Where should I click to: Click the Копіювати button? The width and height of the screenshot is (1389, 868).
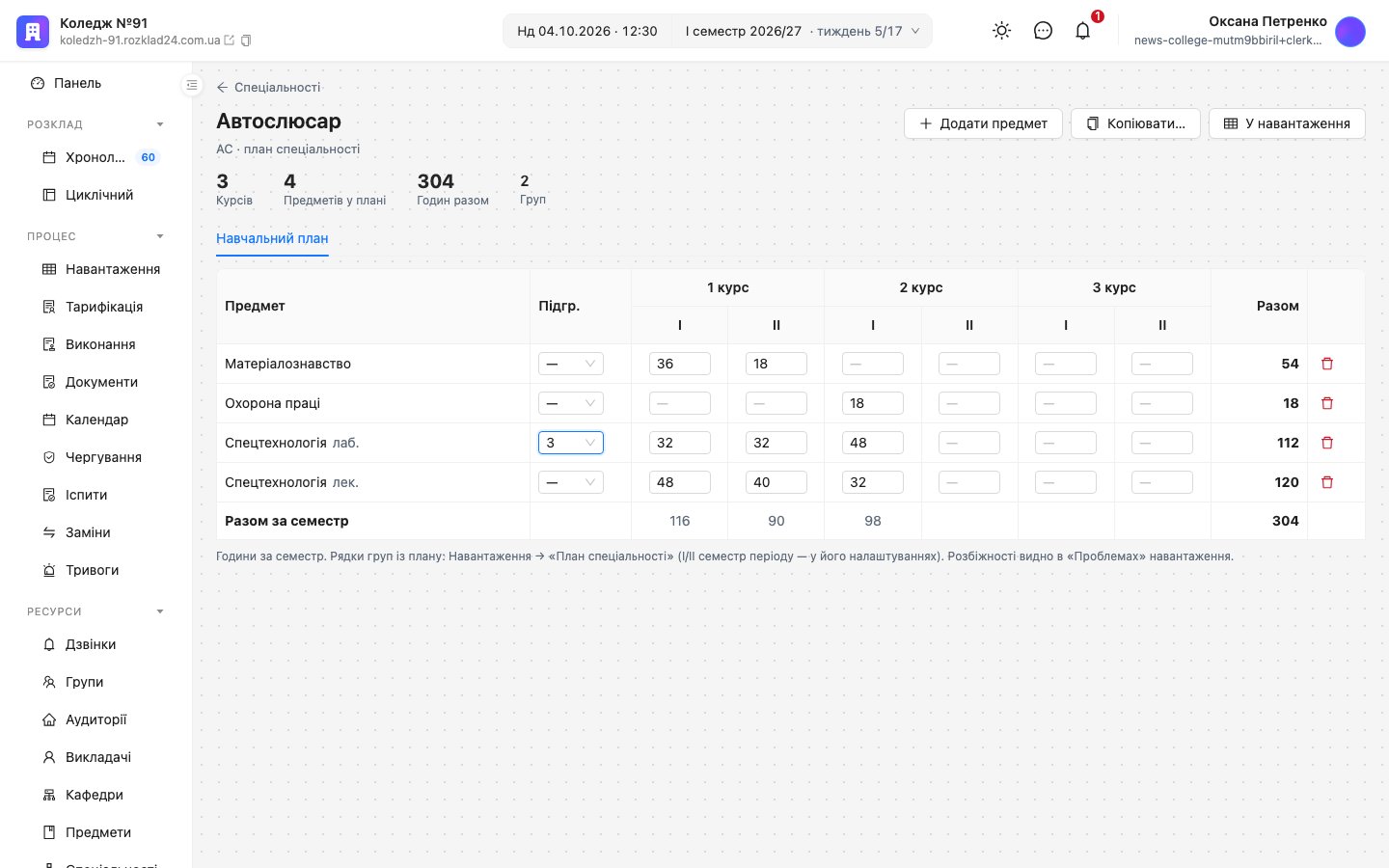1135,123
